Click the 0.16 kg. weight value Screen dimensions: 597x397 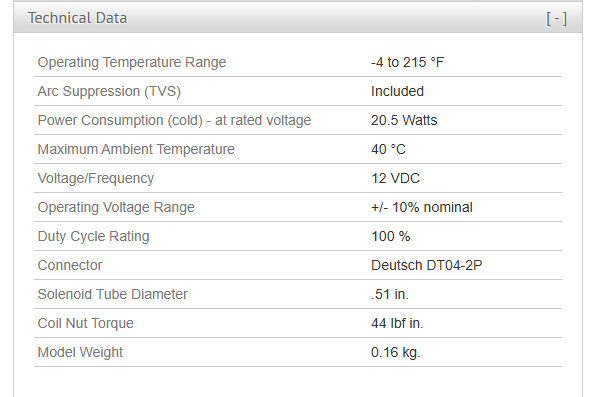click(x=396, y=352)
